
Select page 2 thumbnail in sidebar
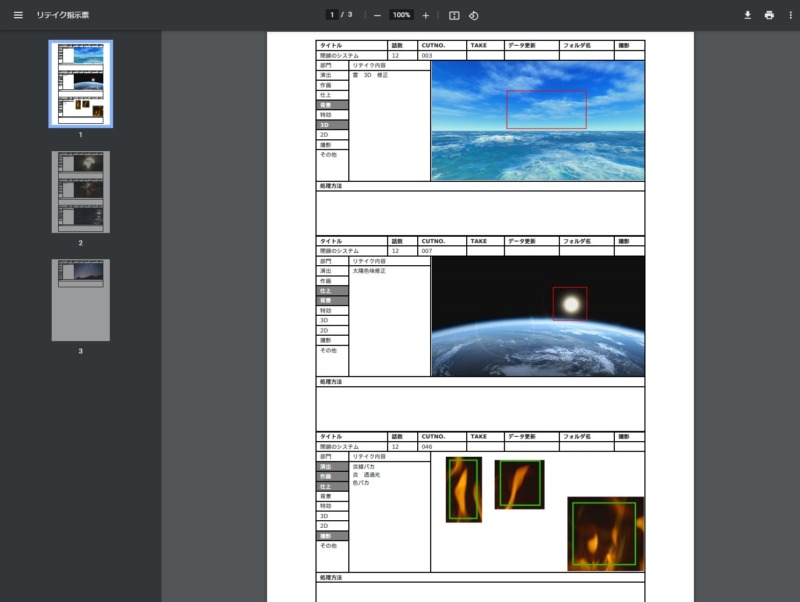81,192
